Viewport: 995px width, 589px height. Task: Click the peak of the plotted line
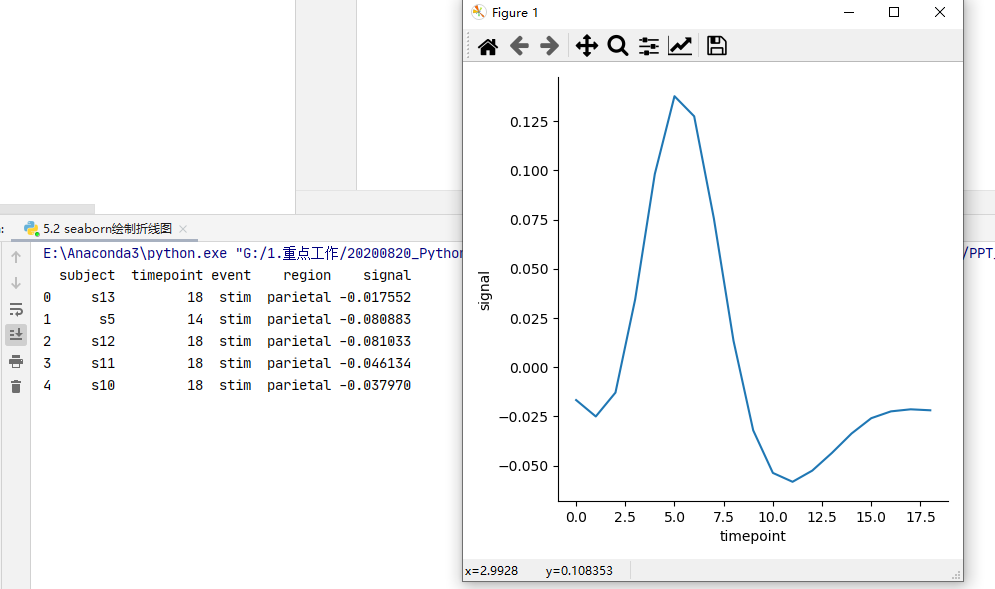[674, 96]
